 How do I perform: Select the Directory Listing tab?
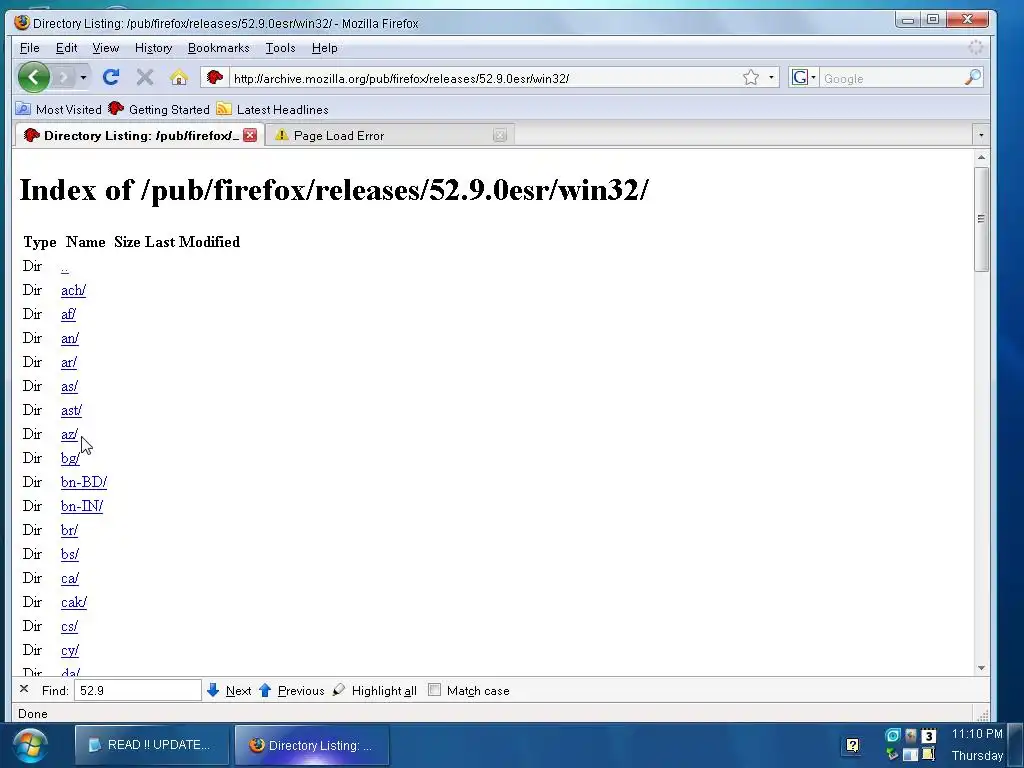coord(139,135)
